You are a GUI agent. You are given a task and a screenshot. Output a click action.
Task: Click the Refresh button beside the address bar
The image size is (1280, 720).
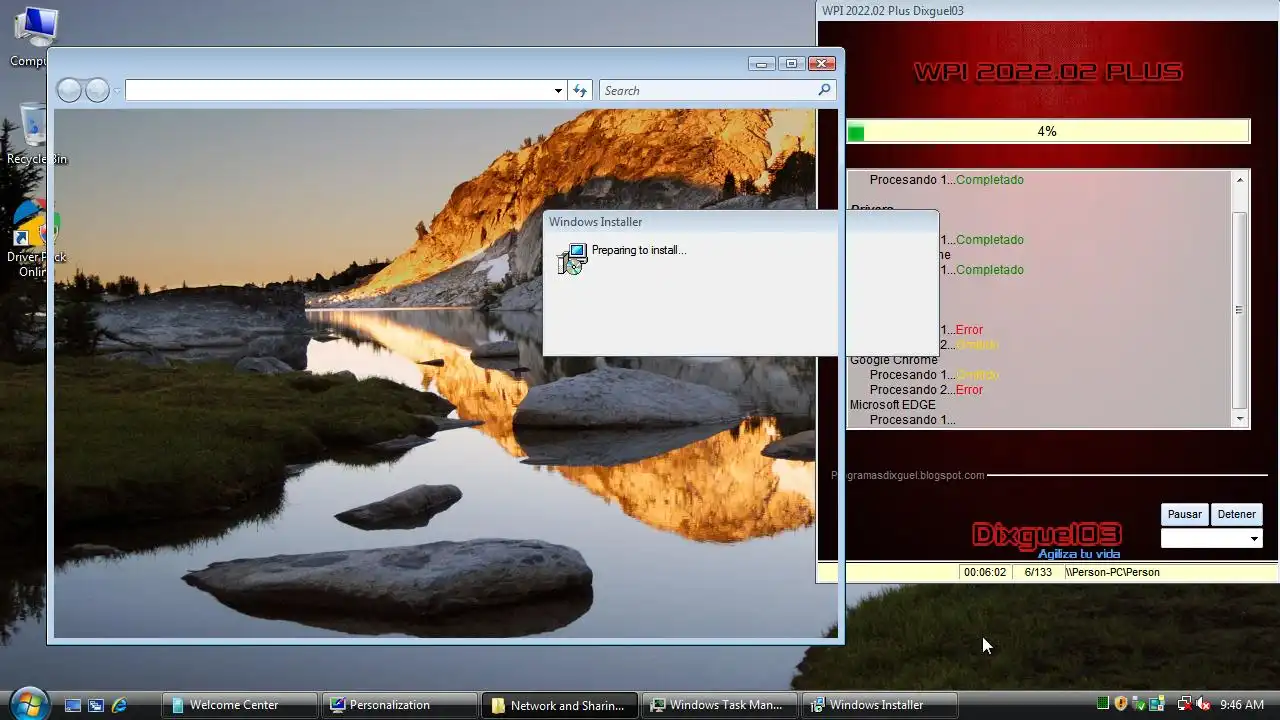580,91
